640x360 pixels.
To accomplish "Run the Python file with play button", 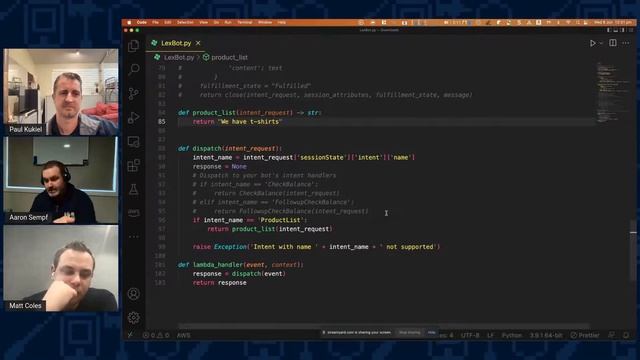I will 592,43.
